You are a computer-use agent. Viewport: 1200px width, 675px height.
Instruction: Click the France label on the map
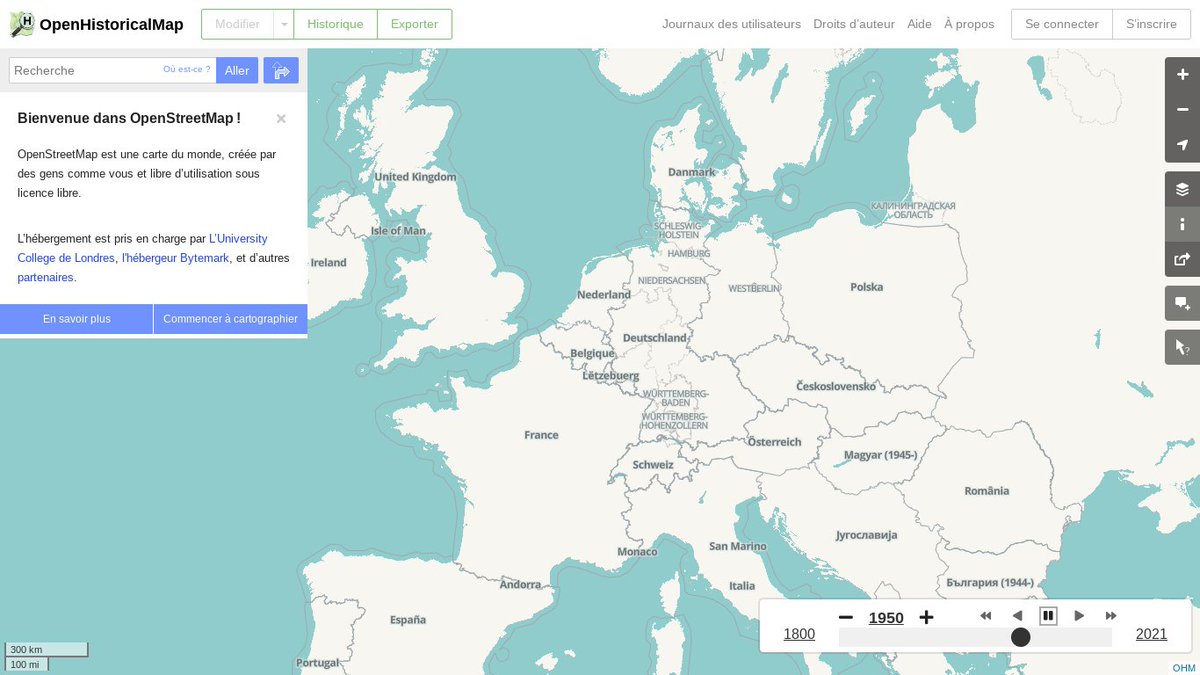(x=541, y=435)
